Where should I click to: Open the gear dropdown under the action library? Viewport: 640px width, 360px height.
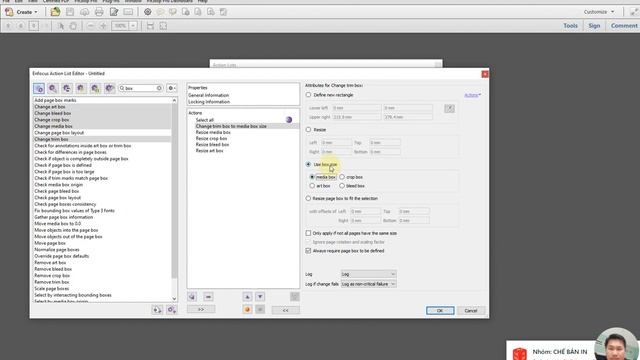point(171,310)
